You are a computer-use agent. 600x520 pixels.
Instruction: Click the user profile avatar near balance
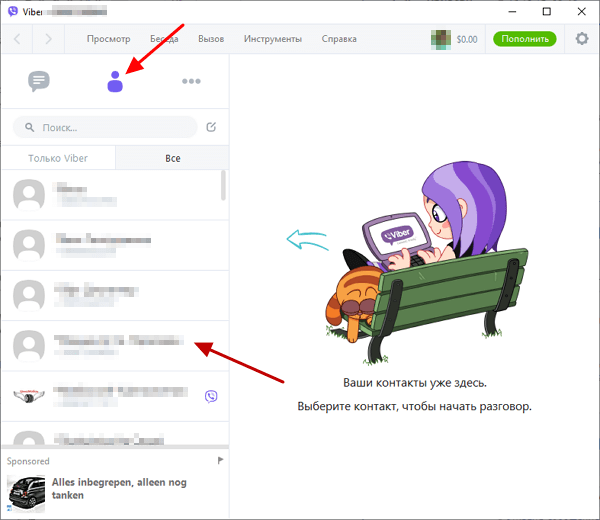pos(440,39)
